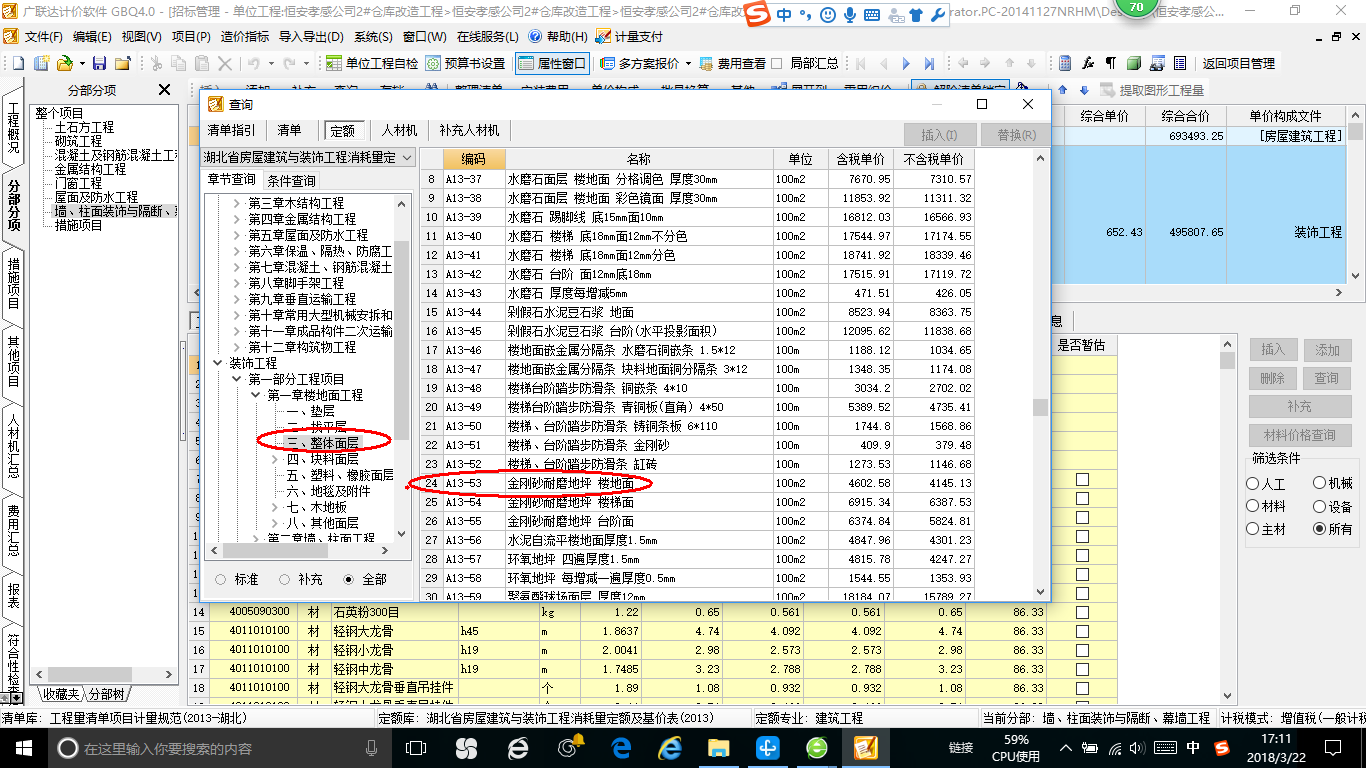
Task: Close the 分部分项 side panel with X
Action: point(165,90)
